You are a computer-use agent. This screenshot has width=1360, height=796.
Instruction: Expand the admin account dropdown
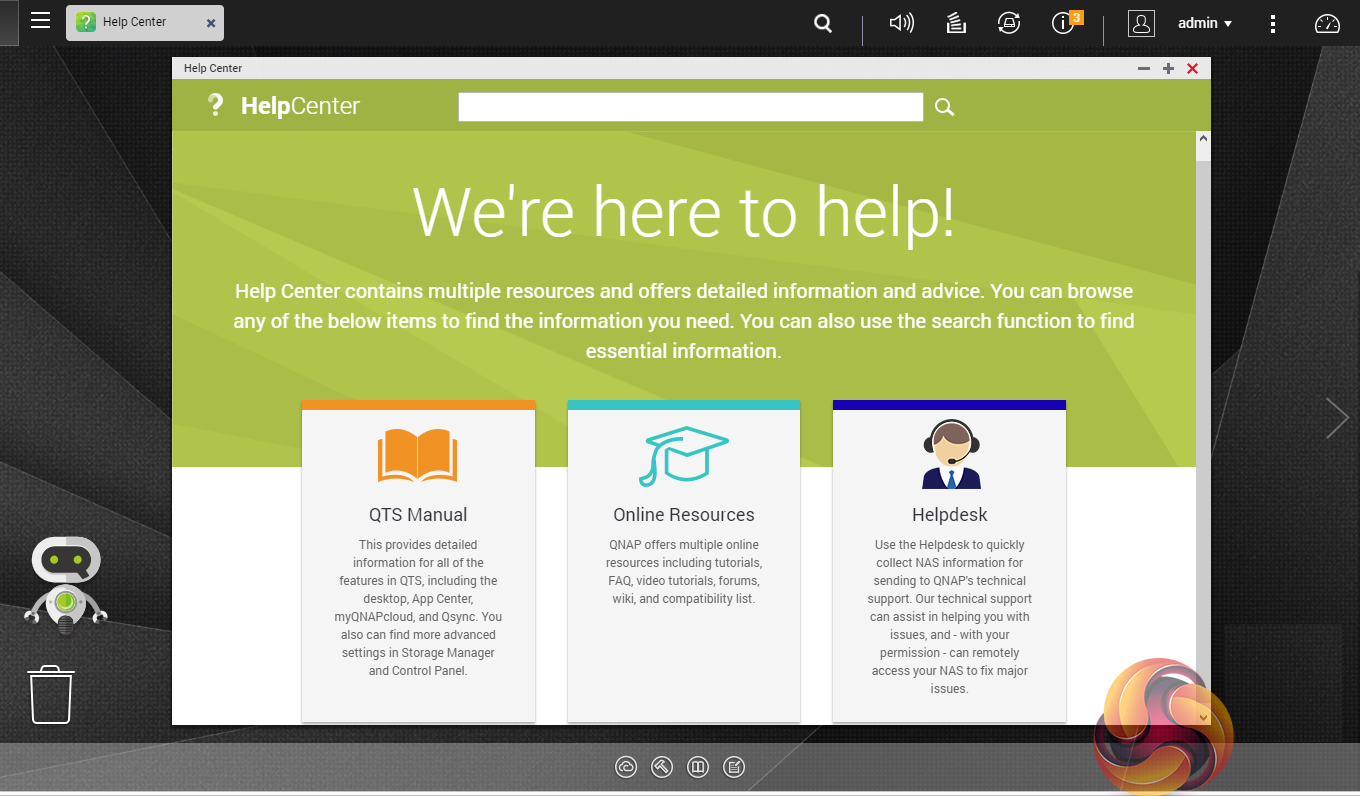(x=1205, y=23)
